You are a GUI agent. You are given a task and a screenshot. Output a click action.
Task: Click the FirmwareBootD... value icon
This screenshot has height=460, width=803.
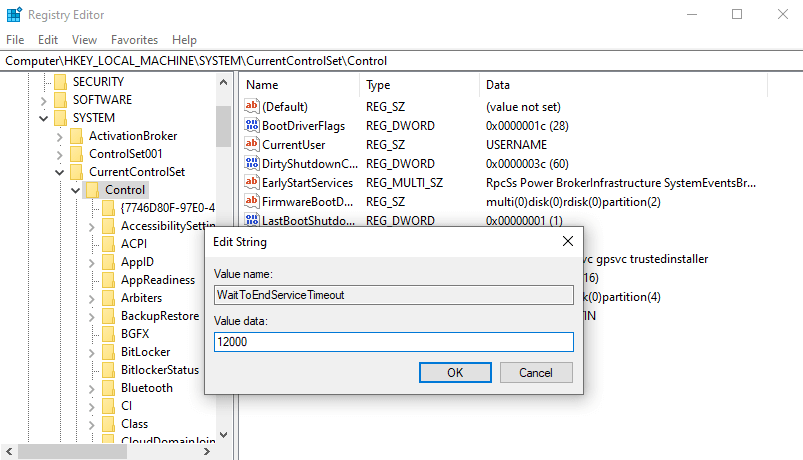251,201
